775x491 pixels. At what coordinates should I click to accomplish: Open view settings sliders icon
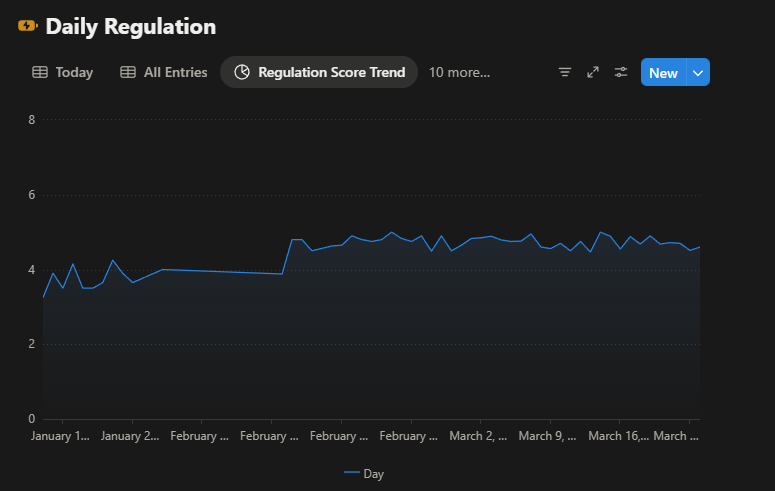pos(621,72)
